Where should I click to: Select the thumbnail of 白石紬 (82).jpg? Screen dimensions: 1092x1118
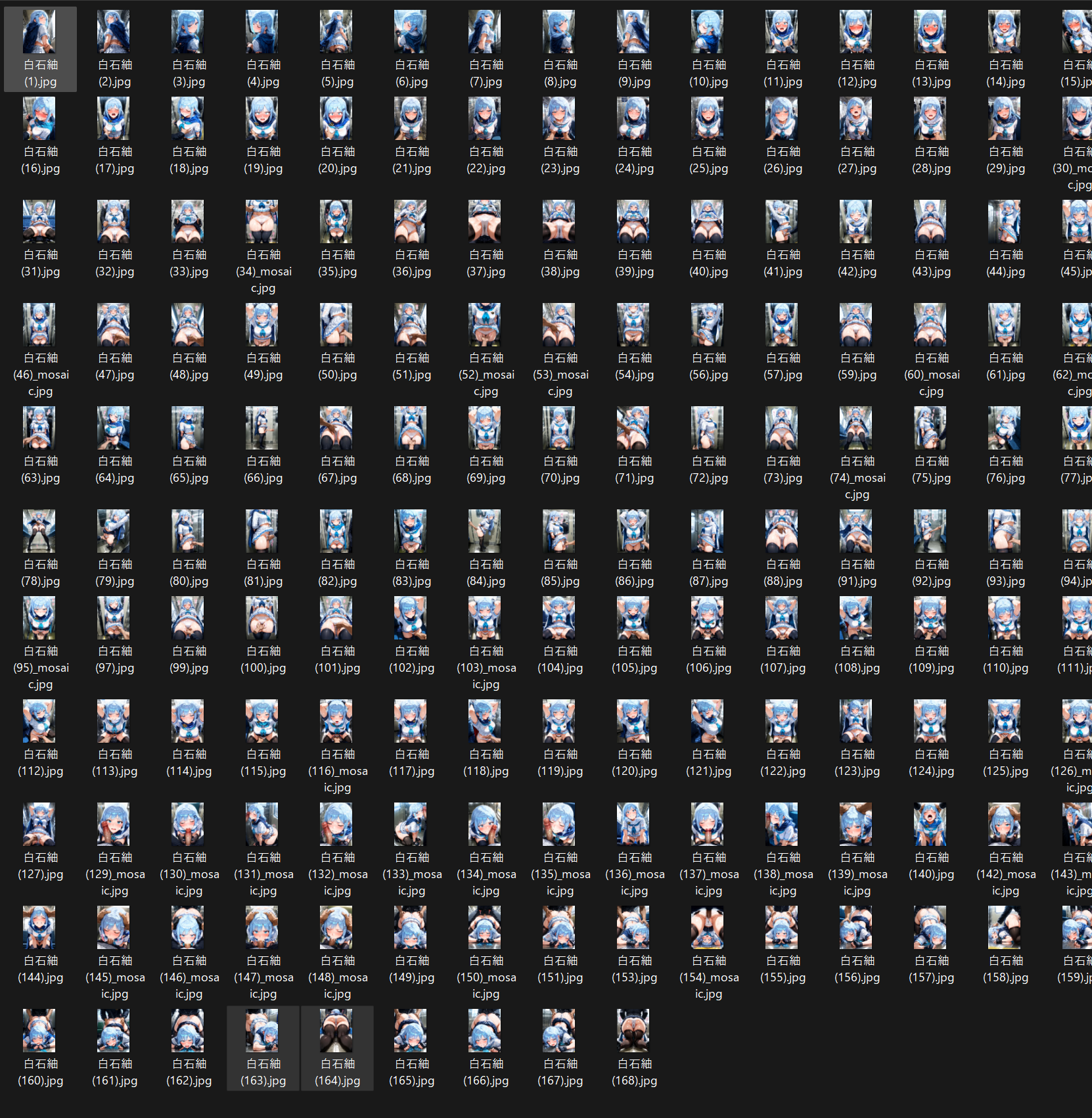pos(336,531)
